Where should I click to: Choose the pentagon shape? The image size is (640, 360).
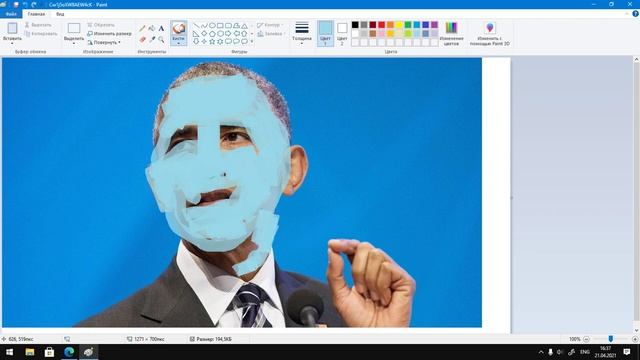212,33
